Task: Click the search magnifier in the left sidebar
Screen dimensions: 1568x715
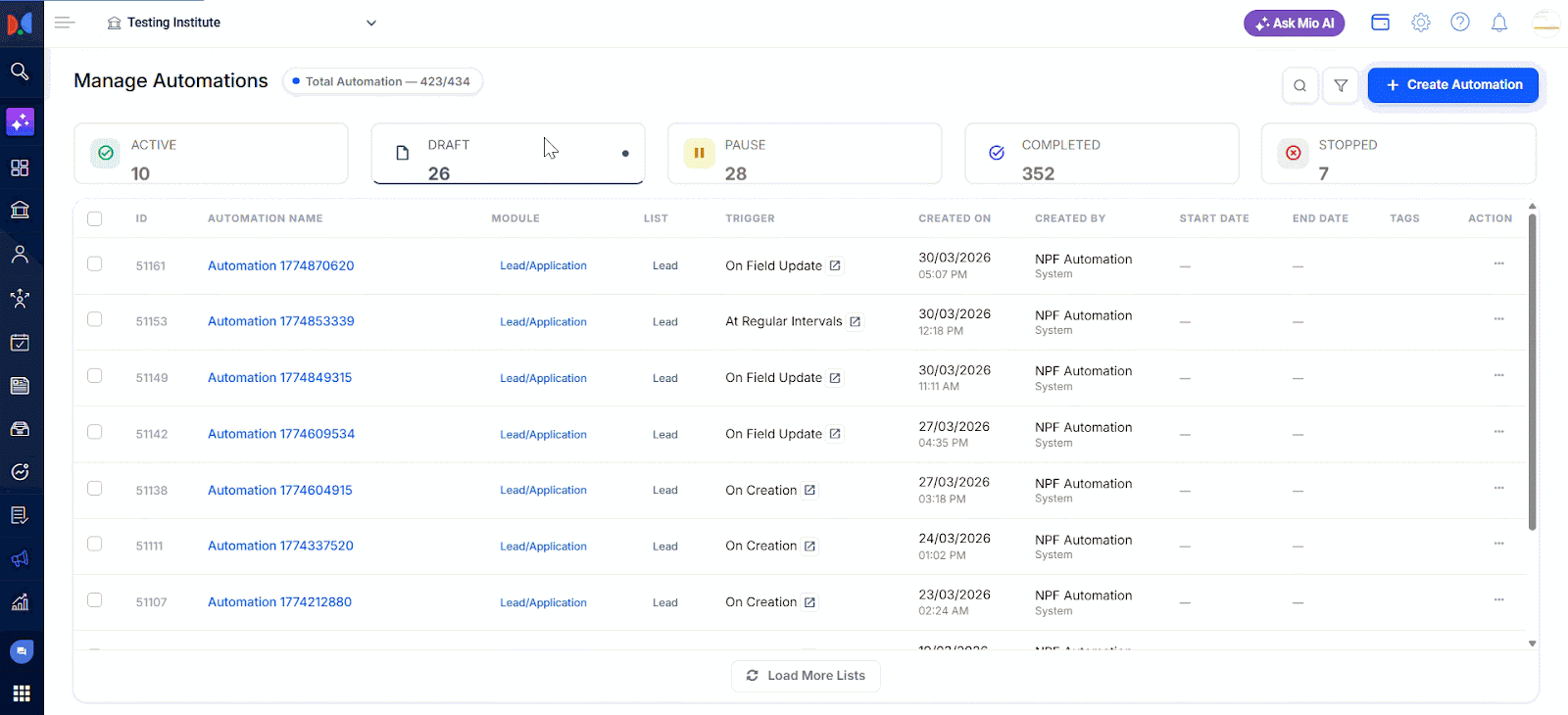Action: [20, 71]
